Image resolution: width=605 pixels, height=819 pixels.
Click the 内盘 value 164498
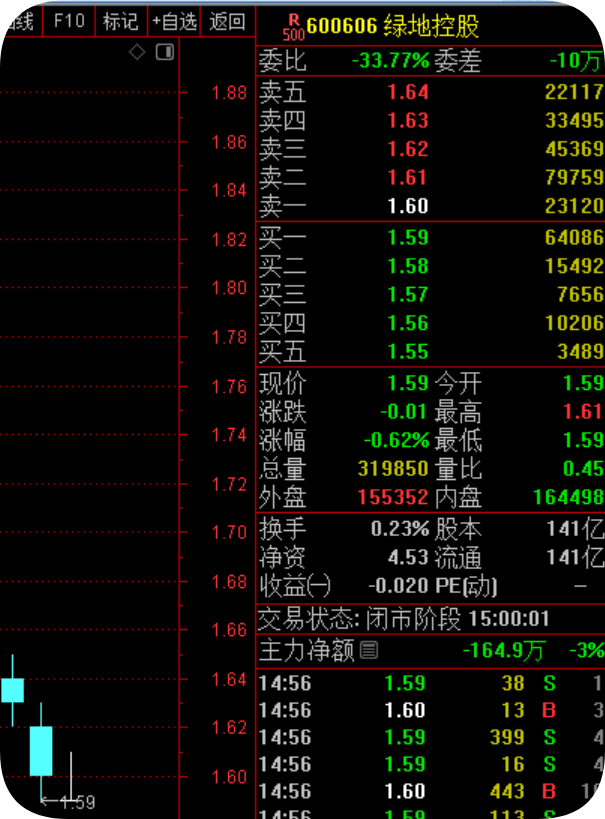coord(568,497)
